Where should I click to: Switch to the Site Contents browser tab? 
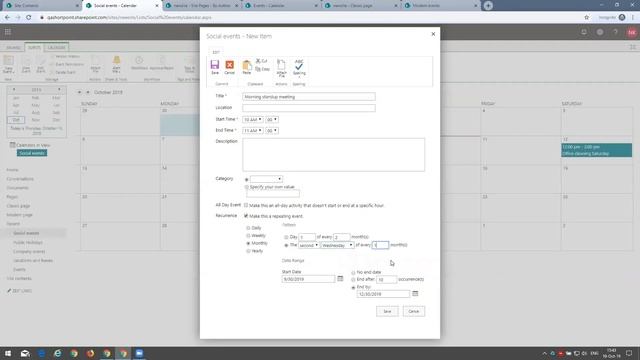[x=41, y=6]
